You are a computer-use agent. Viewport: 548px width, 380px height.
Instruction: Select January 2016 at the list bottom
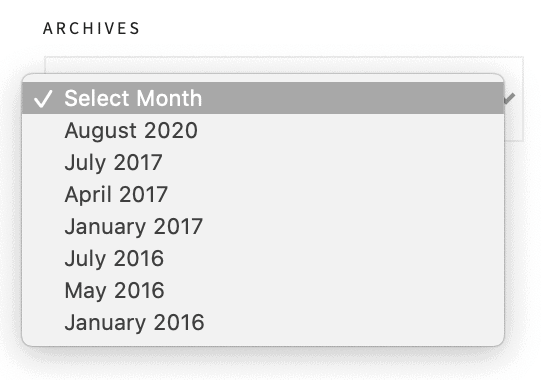263,322
